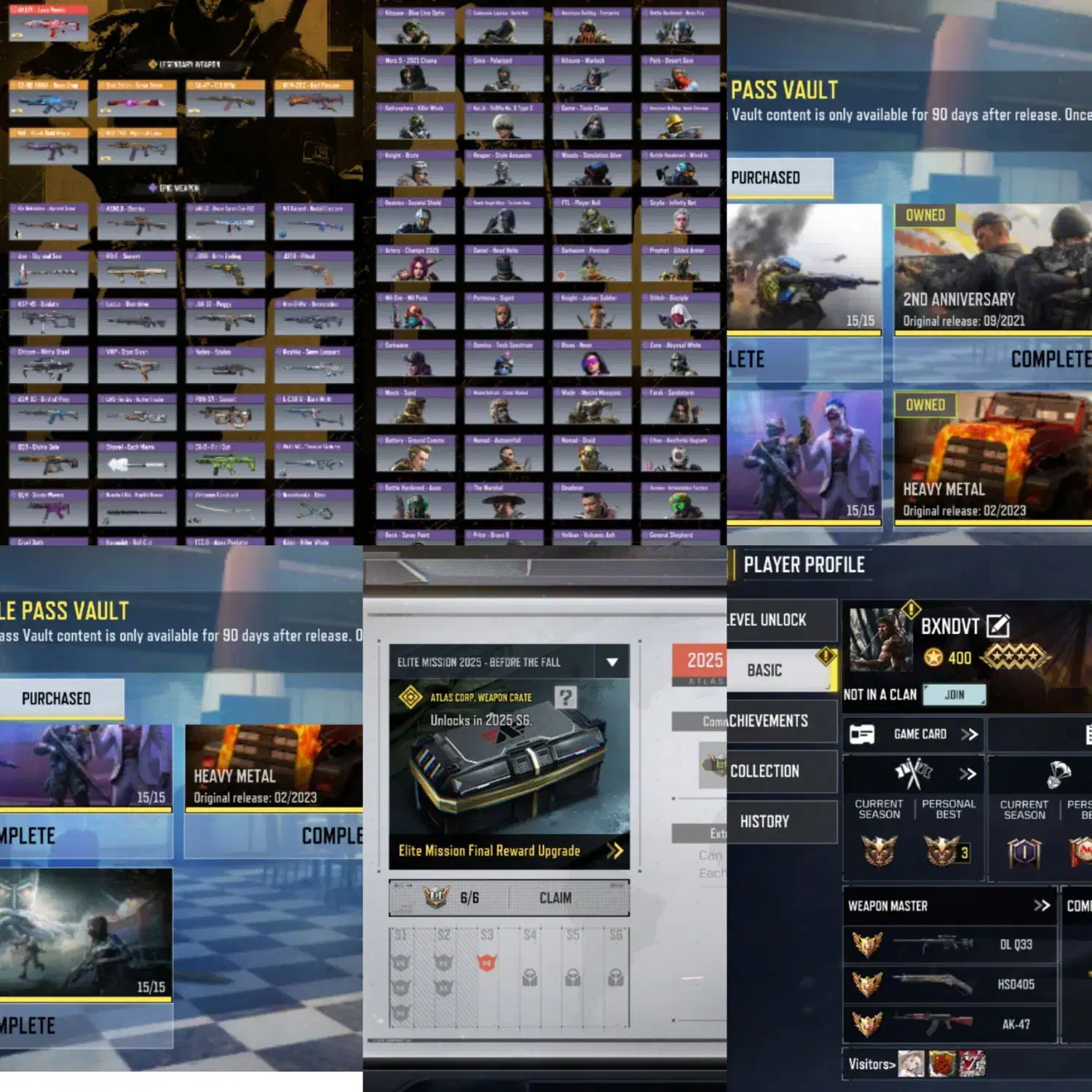Click the edit pencil icon beside BXNDVT

(x=998, y=626)
